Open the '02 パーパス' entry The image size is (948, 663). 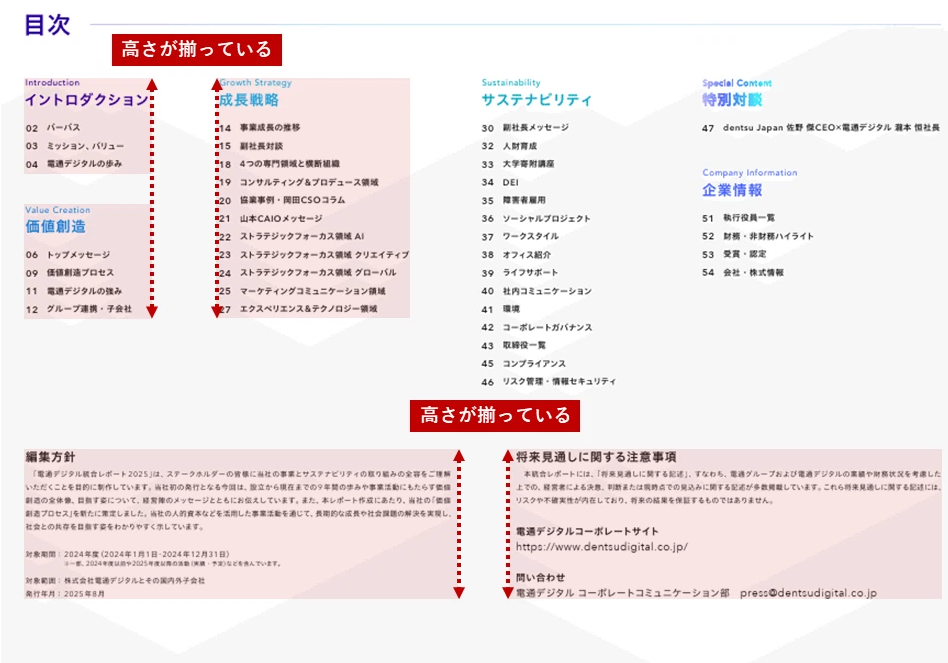click(x=53, y=128)
